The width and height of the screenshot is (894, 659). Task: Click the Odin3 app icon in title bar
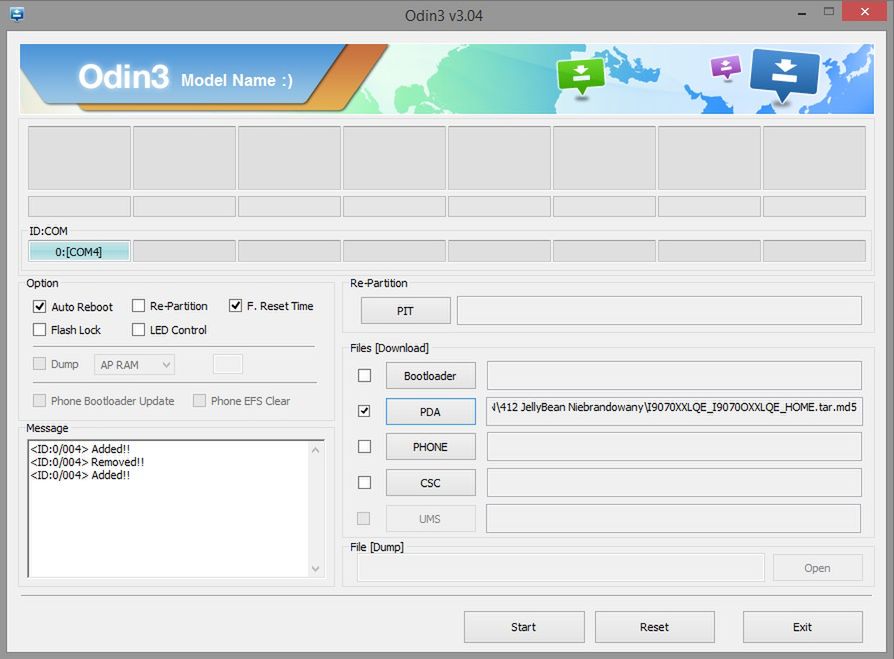(x=17, y=14)
